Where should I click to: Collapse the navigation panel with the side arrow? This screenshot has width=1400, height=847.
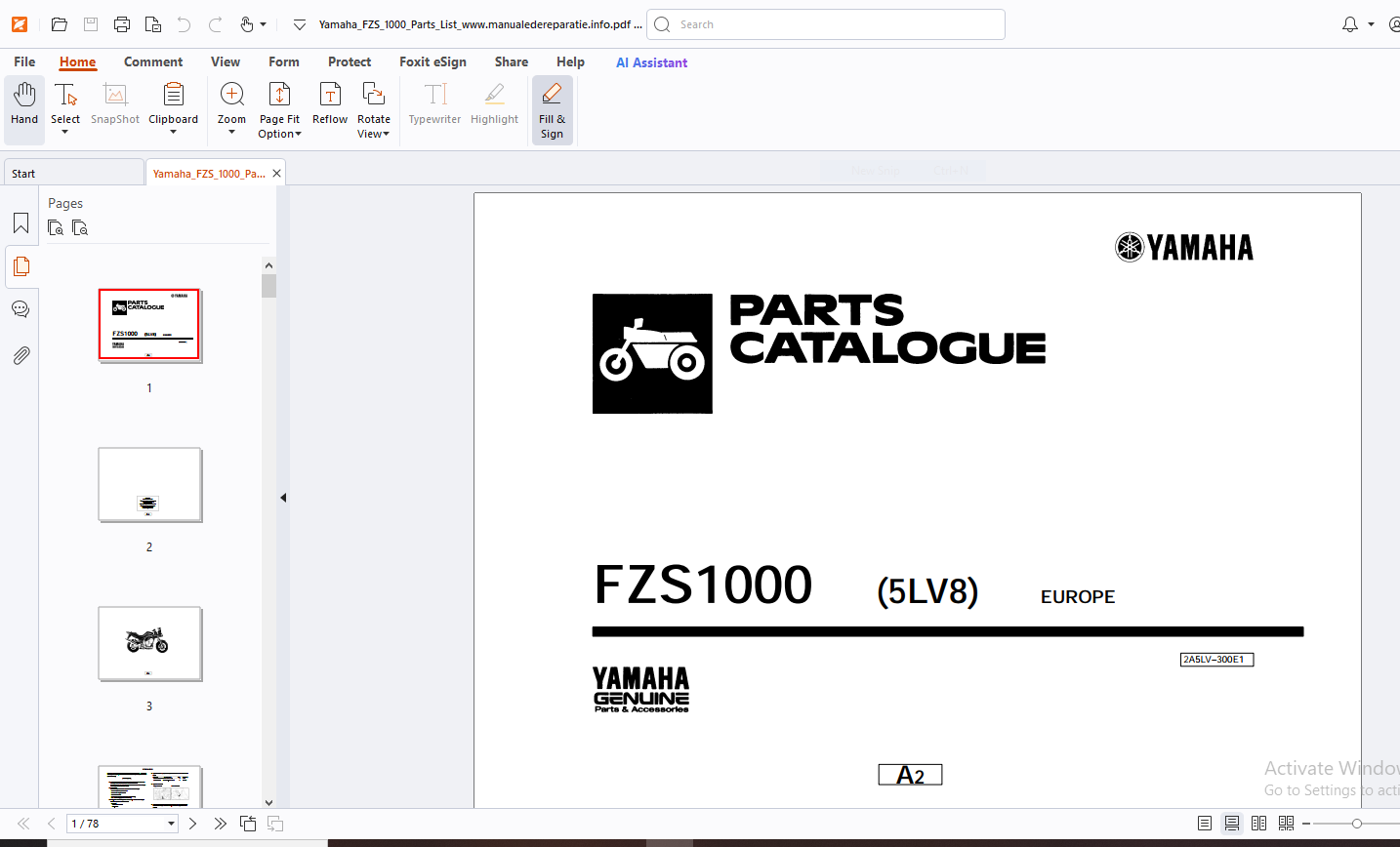coord(283,498)
